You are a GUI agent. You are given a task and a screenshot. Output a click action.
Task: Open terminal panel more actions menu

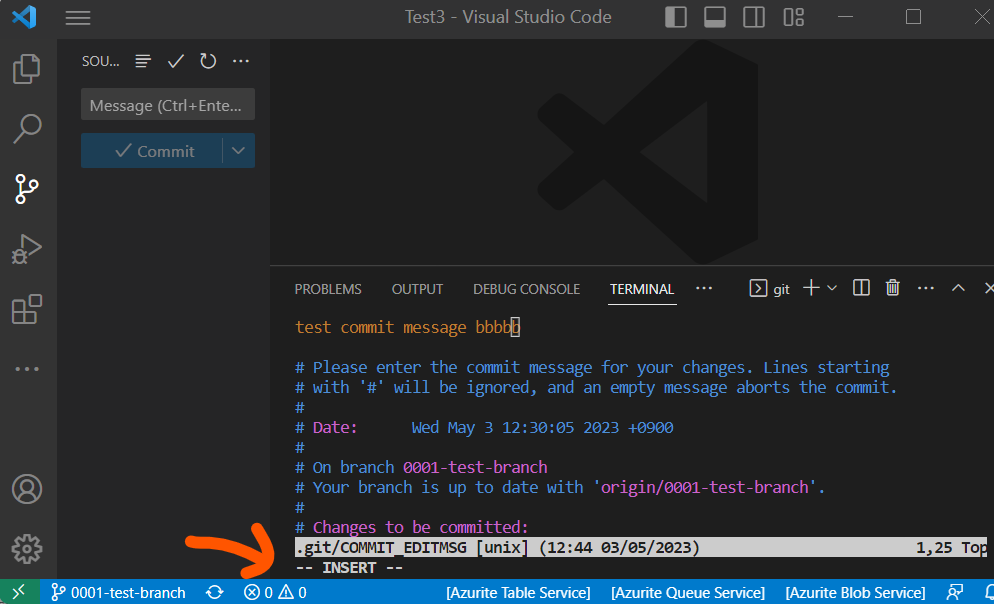pos(926,288)
